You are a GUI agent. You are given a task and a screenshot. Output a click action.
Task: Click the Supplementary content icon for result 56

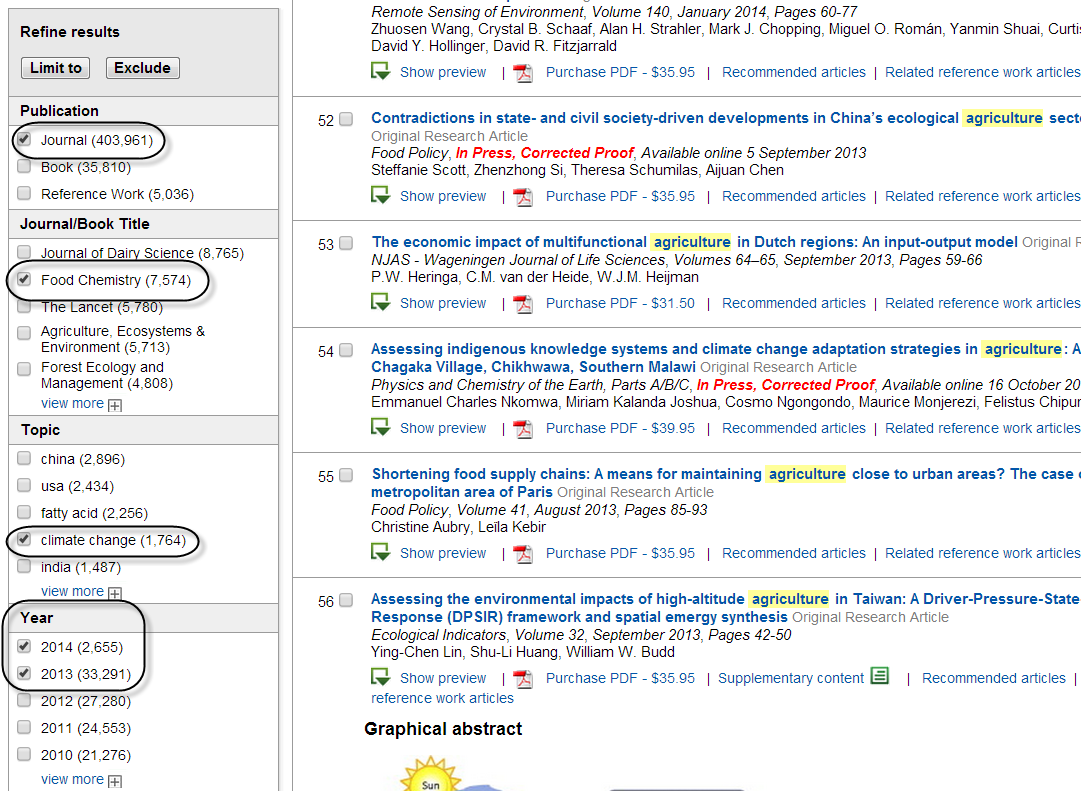pyautogui.click(x=879, y=677)
